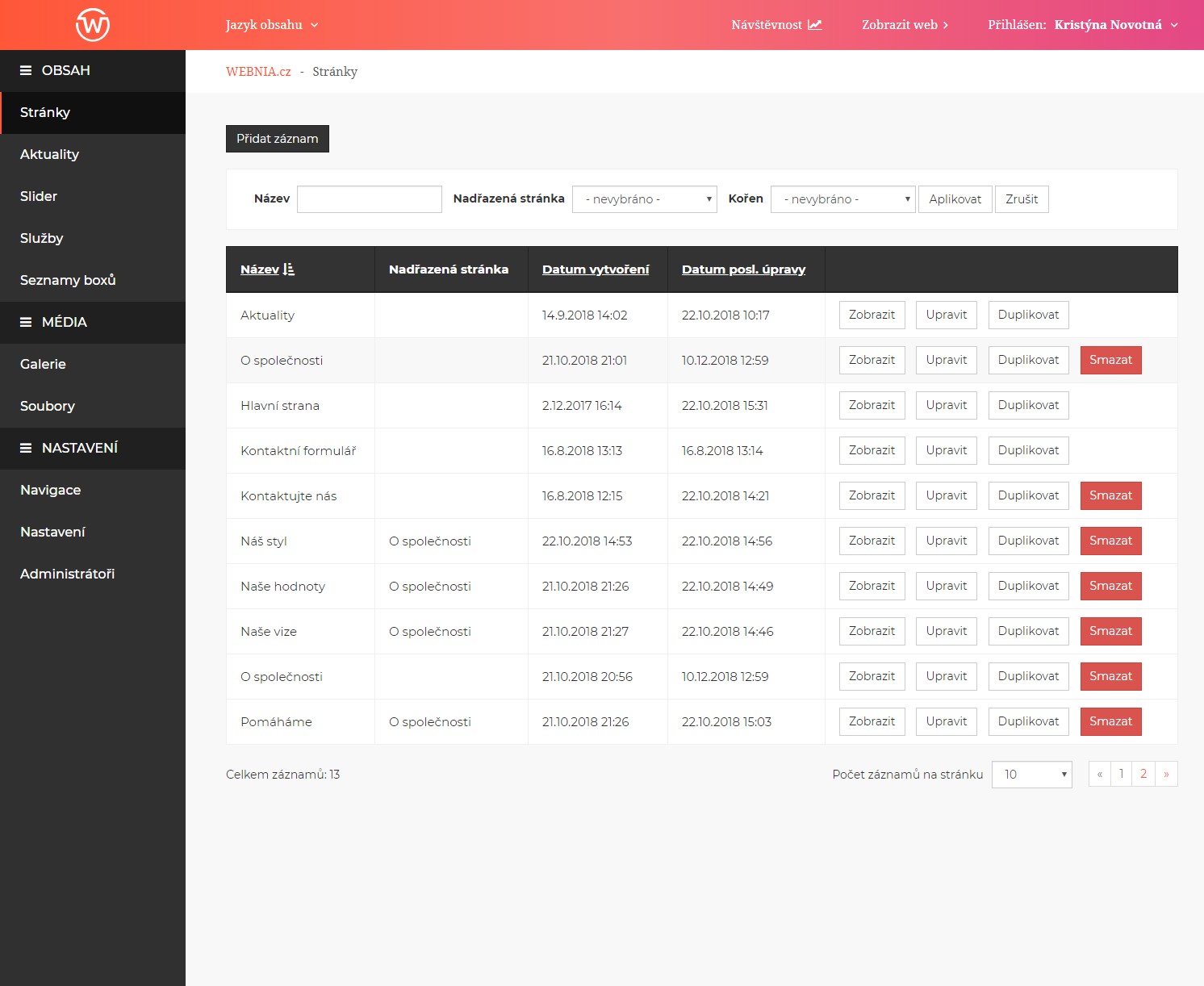Go to next page with » arrow
The width and height of the screenshot is (1204, 986).
coord(1166,774)
